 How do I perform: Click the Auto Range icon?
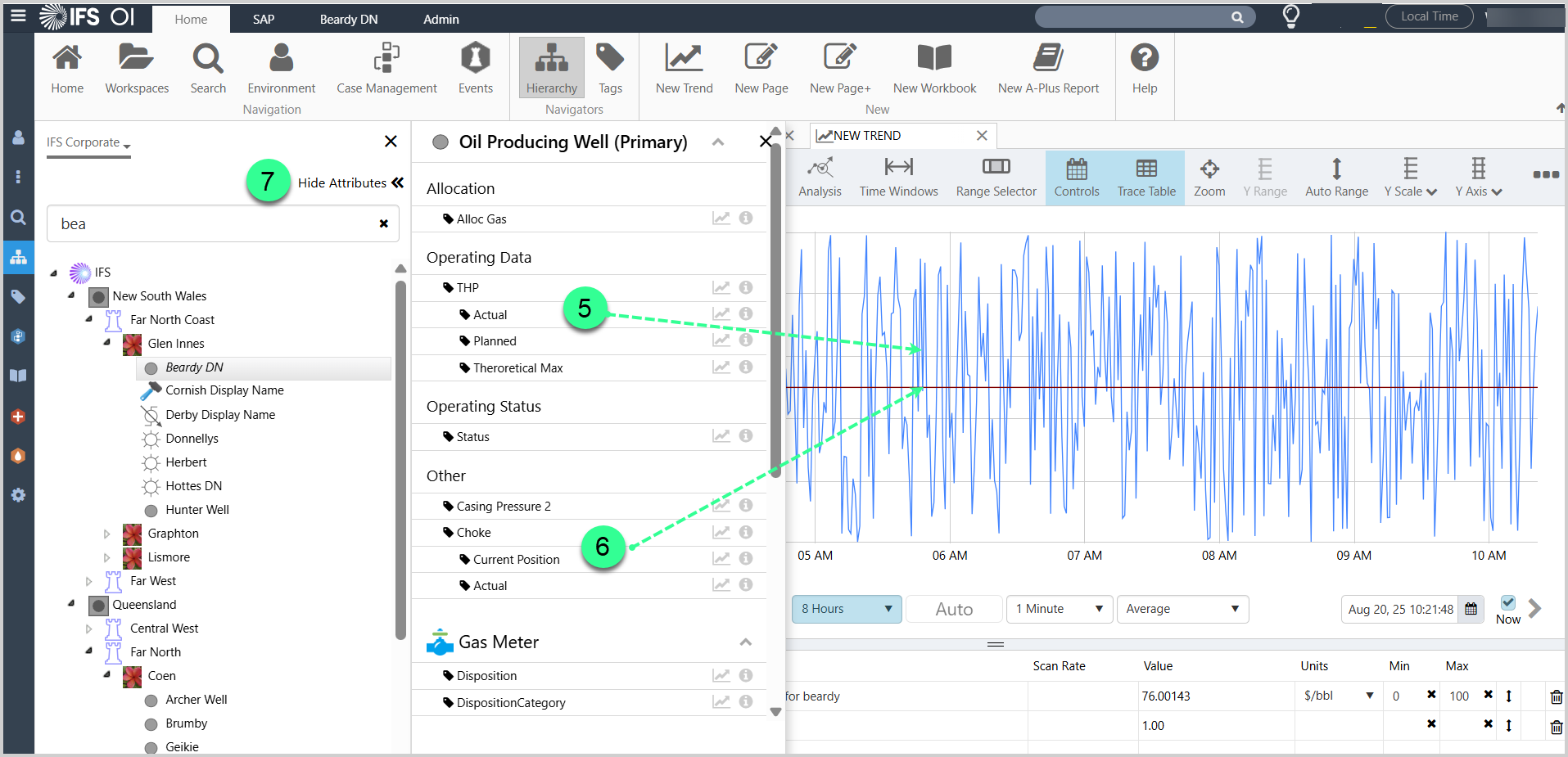[x=1336, y=178]
